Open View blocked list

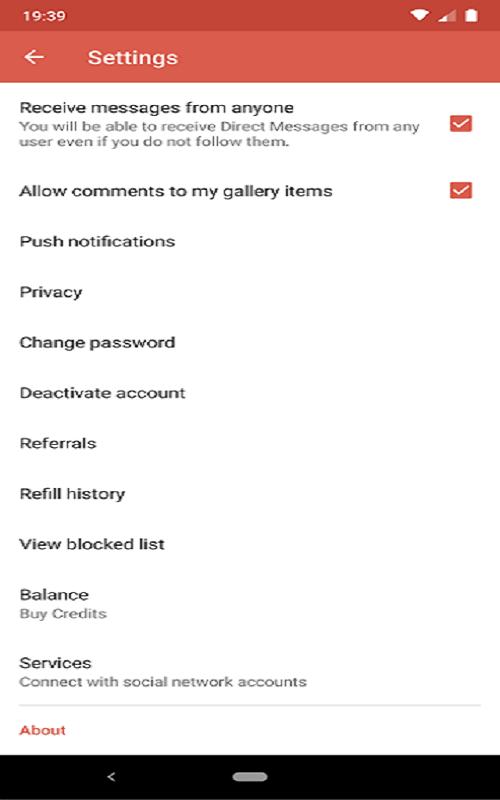pyautogui.click(x=250, y=544)
